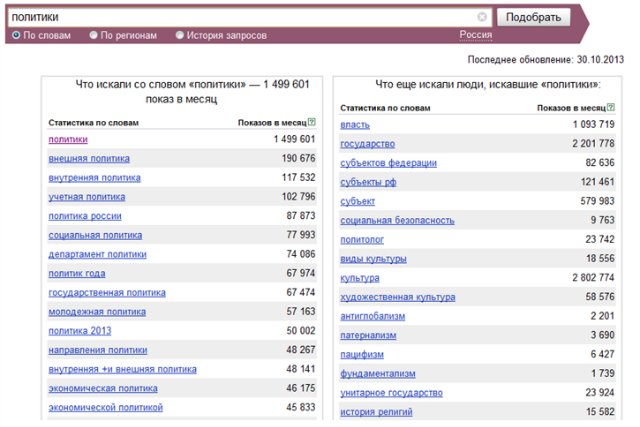Screen dimensions: 640x427
Task: Open 'экономической политикой' link
Action: [x=106, y=408]
